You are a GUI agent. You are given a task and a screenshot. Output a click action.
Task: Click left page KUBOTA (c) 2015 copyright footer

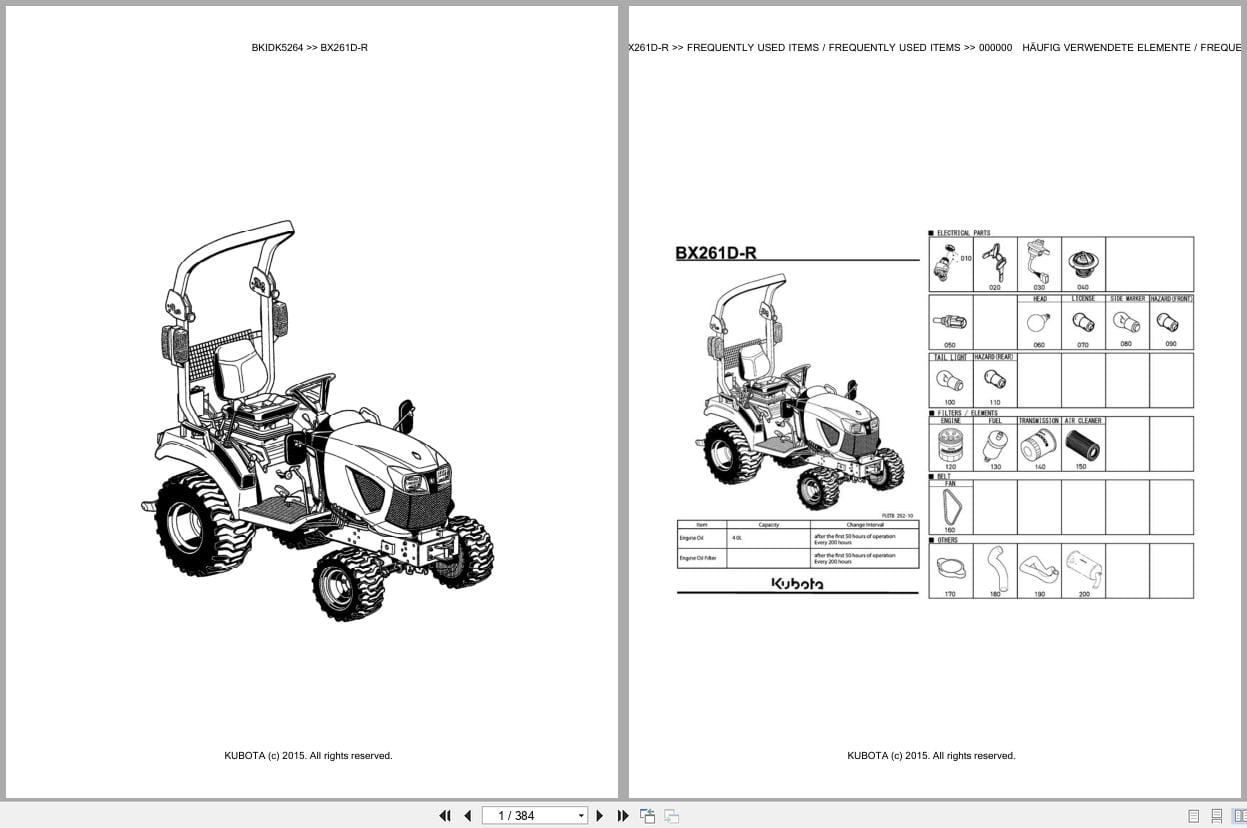pos(308,756)
